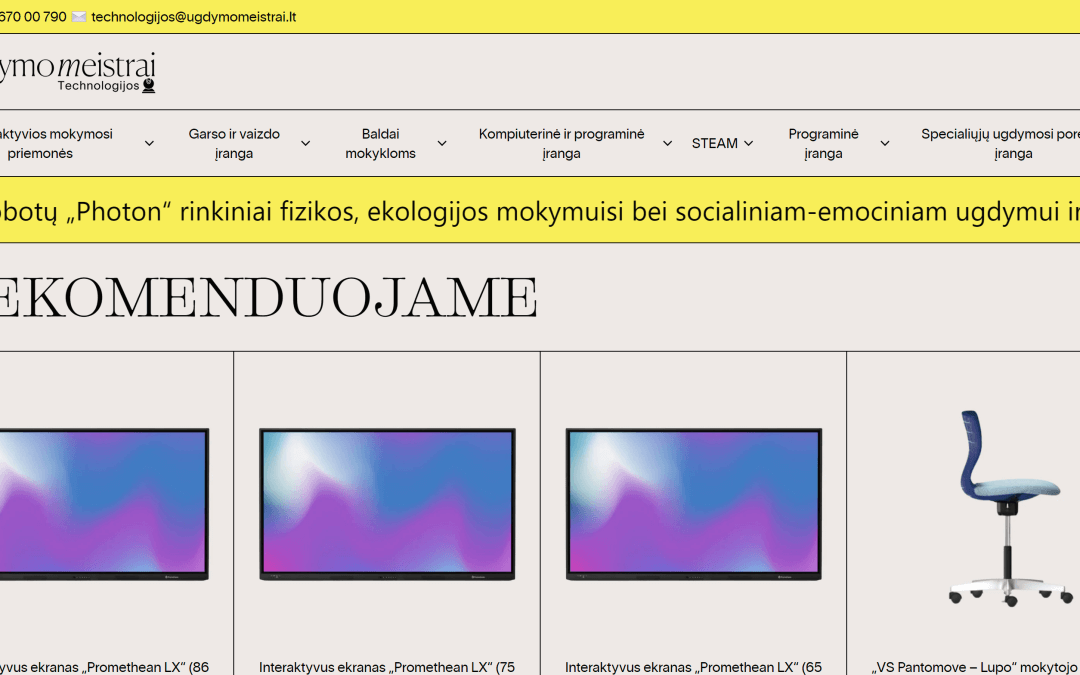Open the STEAM menu item
Image resolution: width=1080 pixels, height=675 pixels.
[714, 143]
